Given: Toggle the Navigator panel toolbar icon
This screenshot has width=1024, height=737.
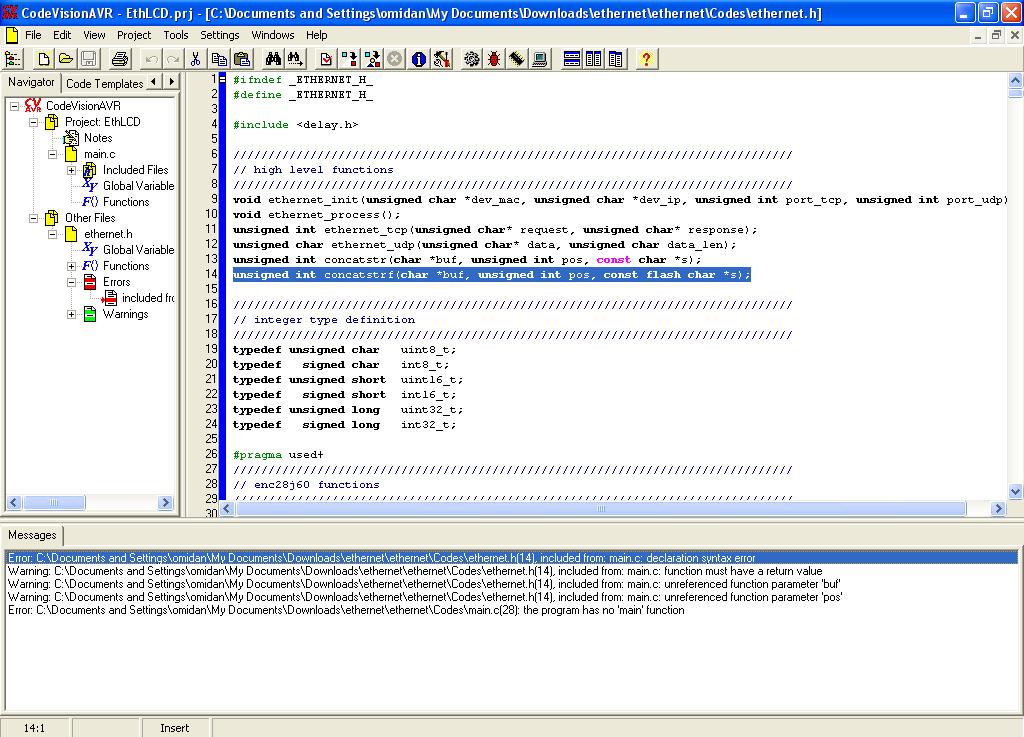Looking at the screenshot, I should [x=13, y=59].
